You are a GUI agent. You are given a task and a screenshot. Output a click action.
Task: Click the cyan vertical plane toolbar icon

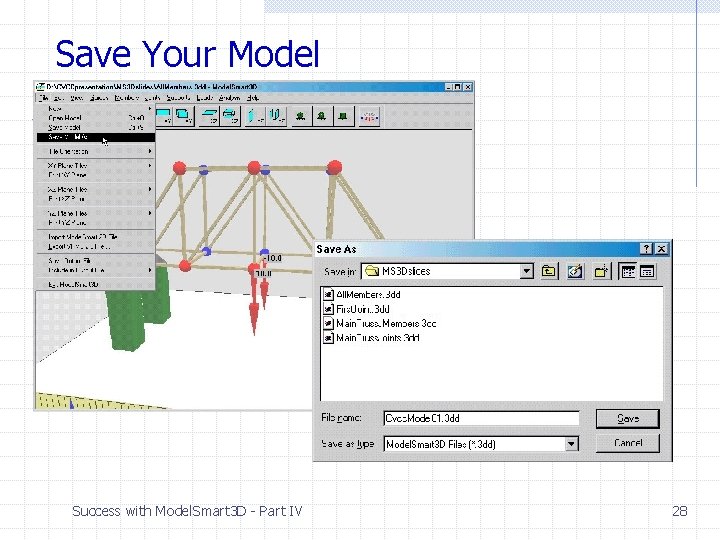point(255,116)
